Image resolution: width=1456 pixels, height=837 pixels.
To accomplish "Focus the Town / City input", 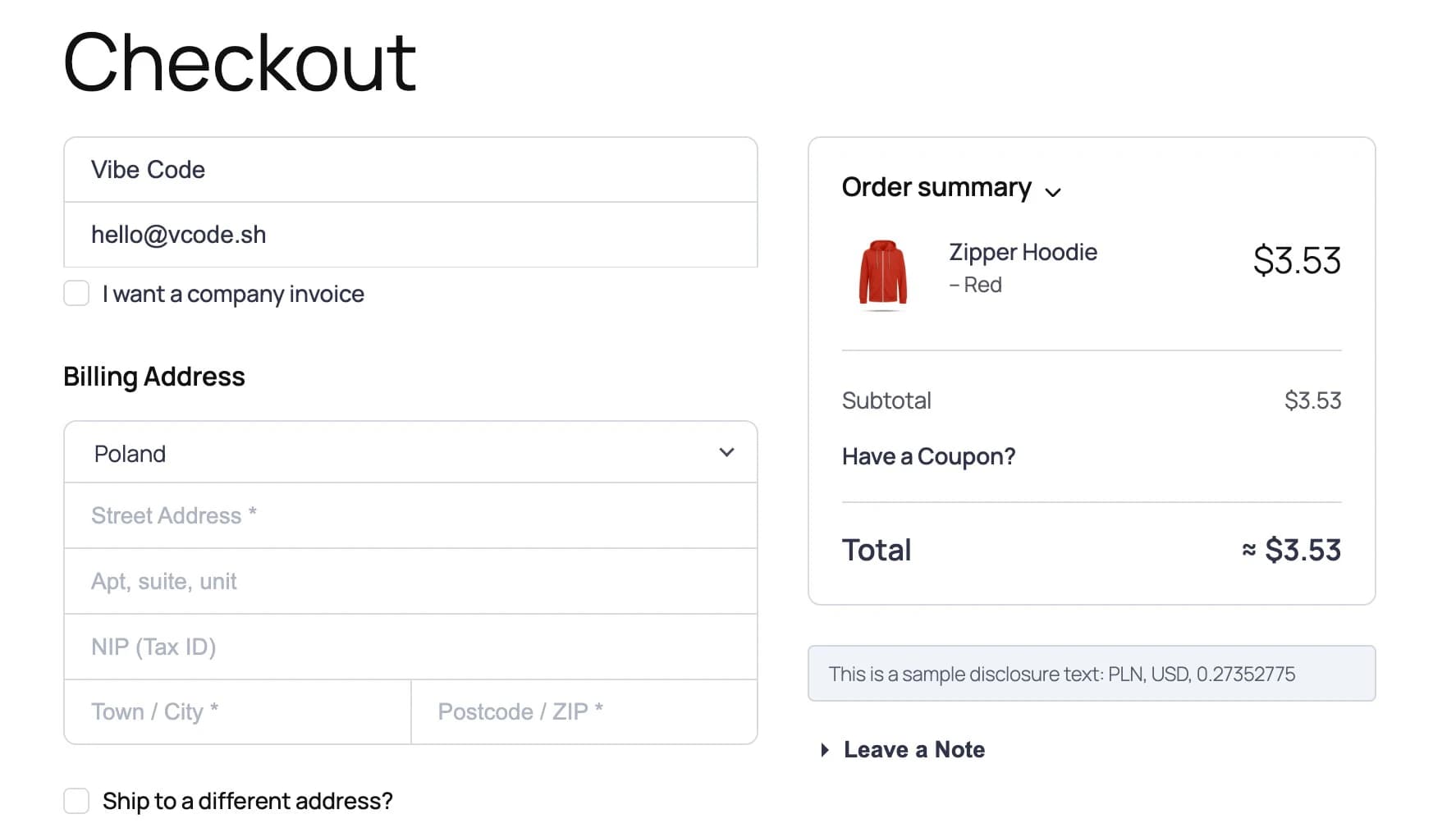I will click(236, 711).
